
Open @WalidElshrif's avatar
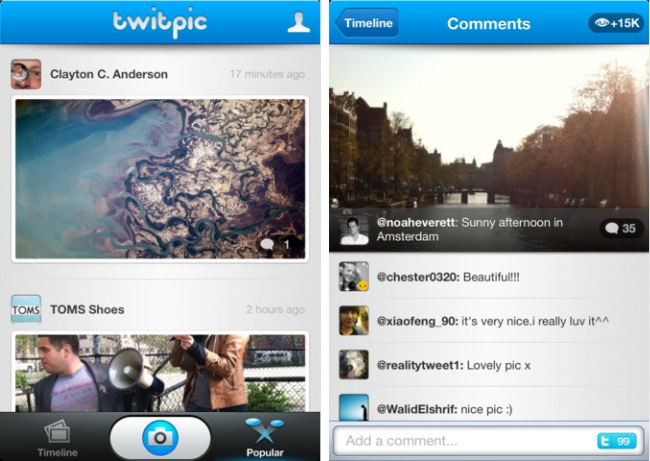coord(354,408)
